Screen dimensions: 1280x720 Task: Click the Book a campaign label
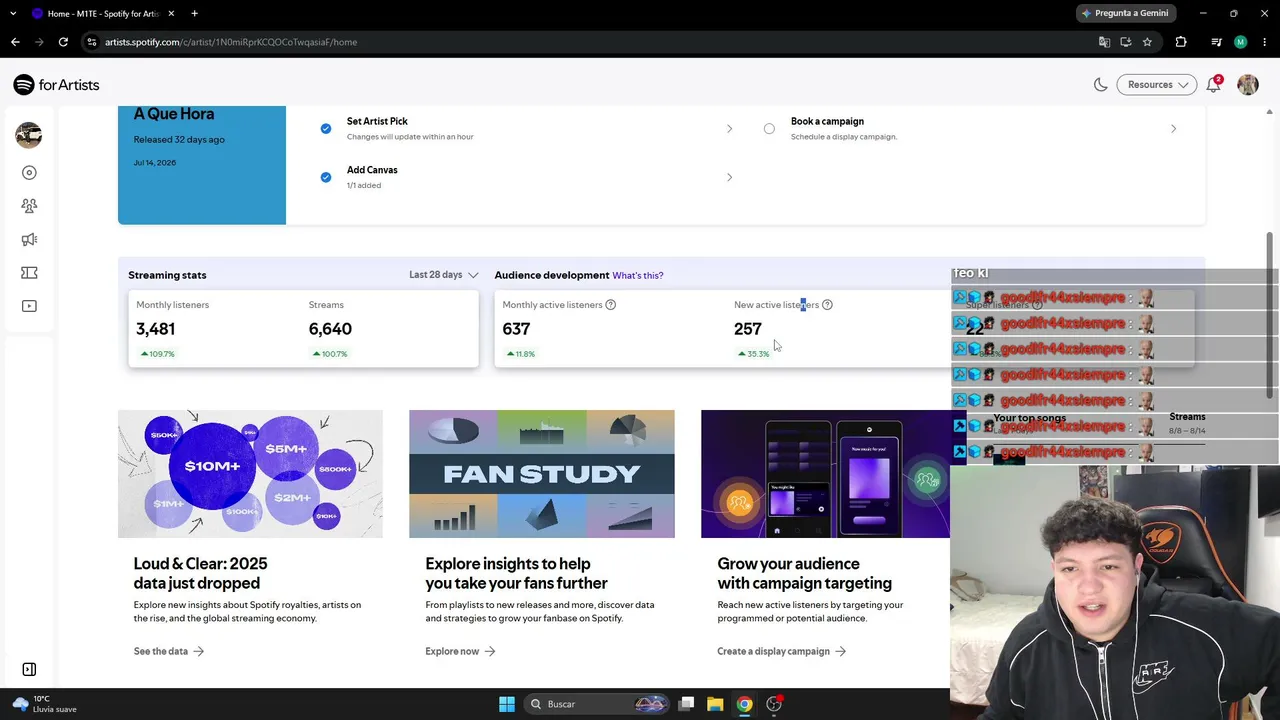[827, 121]
